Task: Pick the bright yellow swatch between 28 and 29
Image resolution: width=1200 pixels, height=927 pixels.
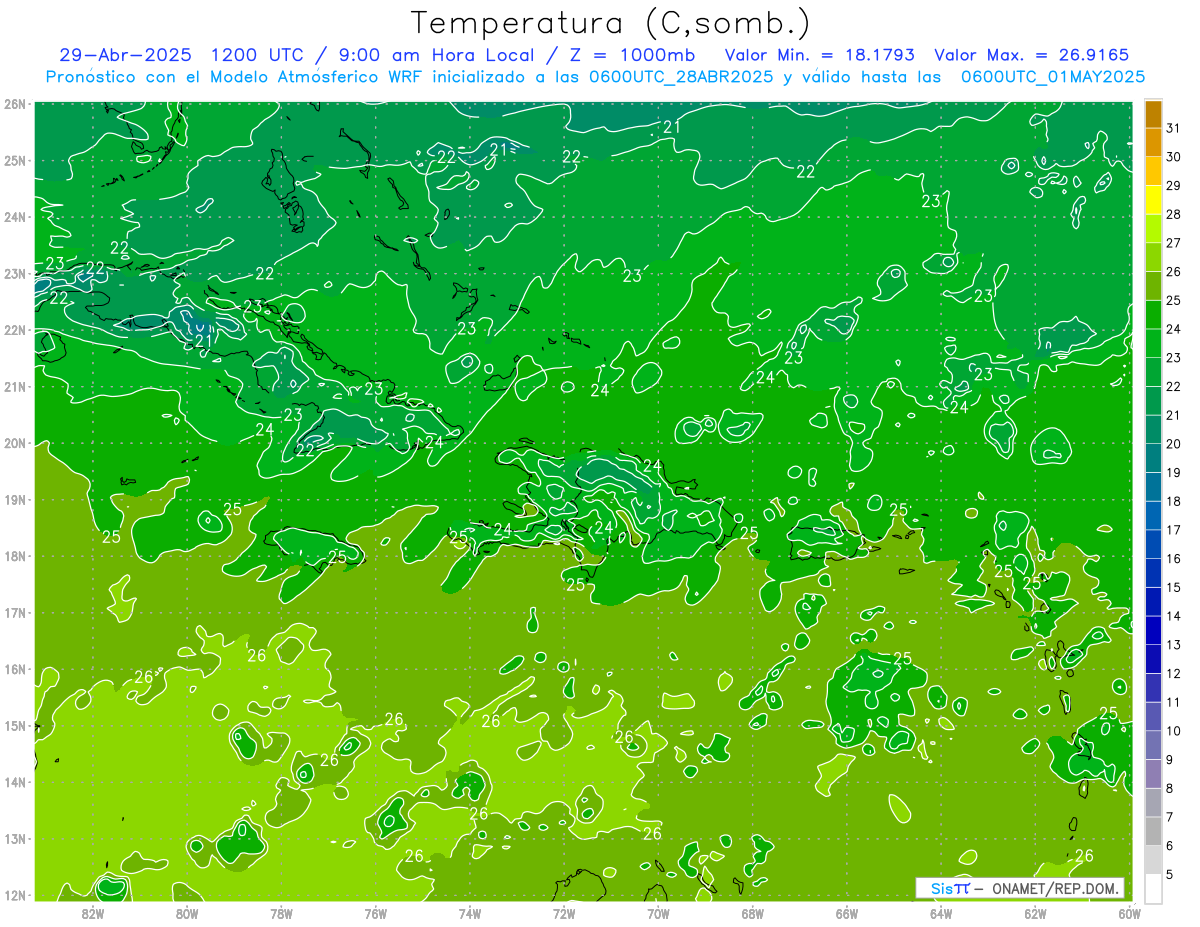Action: (x=1153, y=201)
